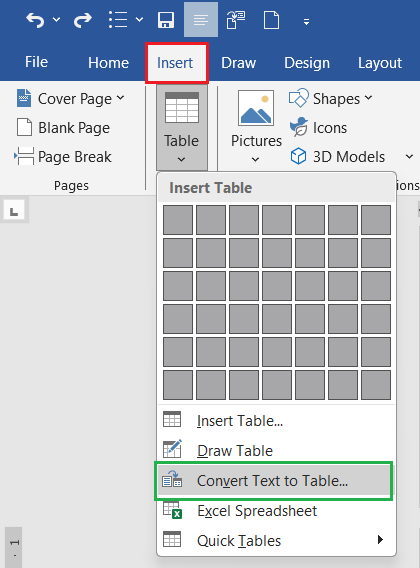The width and height of the screenshot is (420, 568).
Task: Click the Pages group label
Action: tap(71, 186)
